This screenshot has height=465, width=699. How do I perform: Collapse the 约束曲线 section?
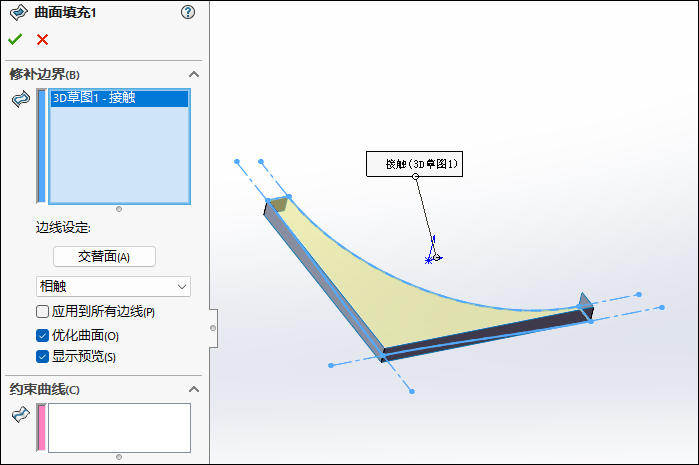(x=194, y=389)
